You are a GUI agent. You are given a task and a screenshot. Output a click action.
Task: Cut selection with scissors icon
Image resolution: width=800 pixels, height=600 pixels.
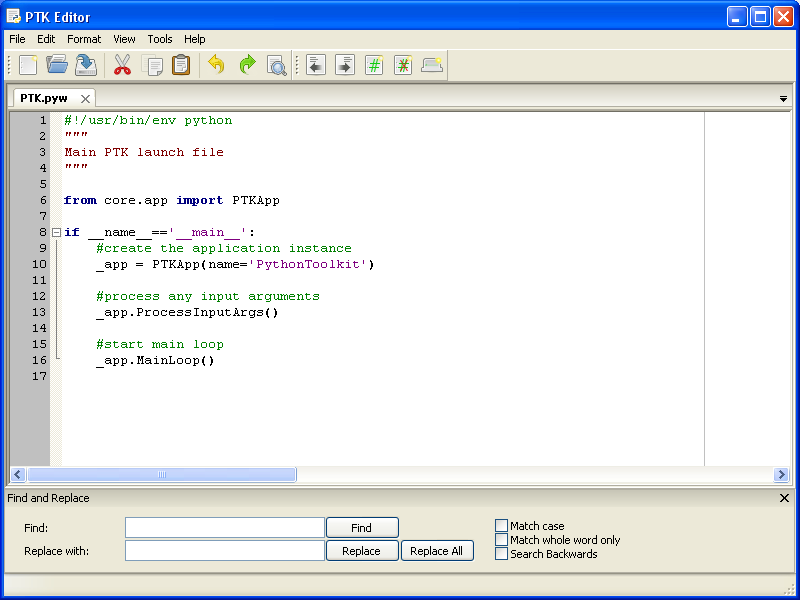pos(122,65)
